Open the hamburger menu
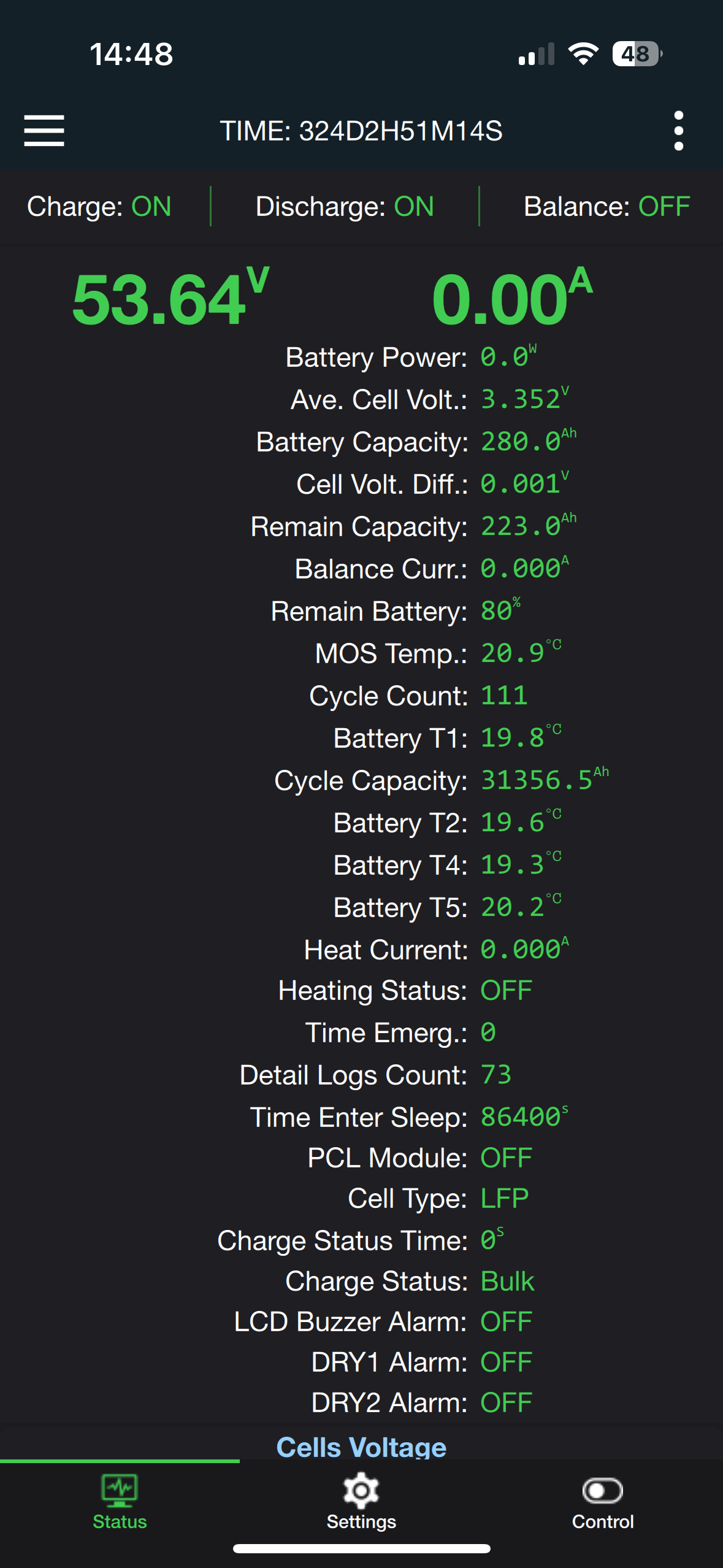 pos(44,131)
